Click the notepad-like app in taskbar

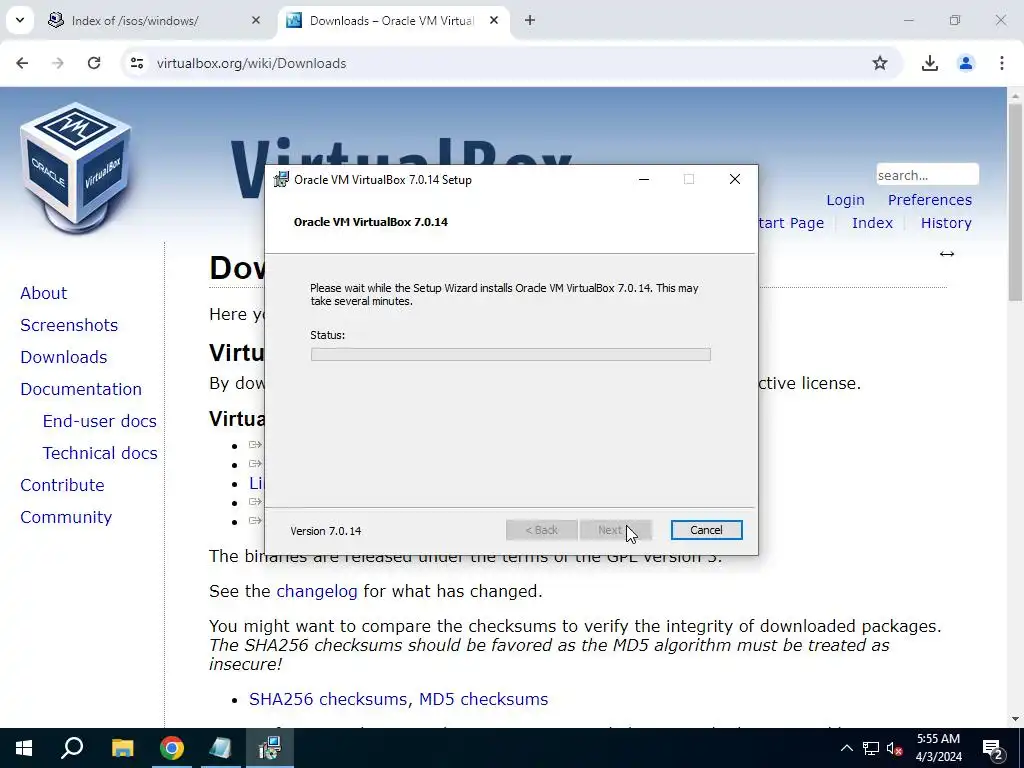click(x=220, y=748)
